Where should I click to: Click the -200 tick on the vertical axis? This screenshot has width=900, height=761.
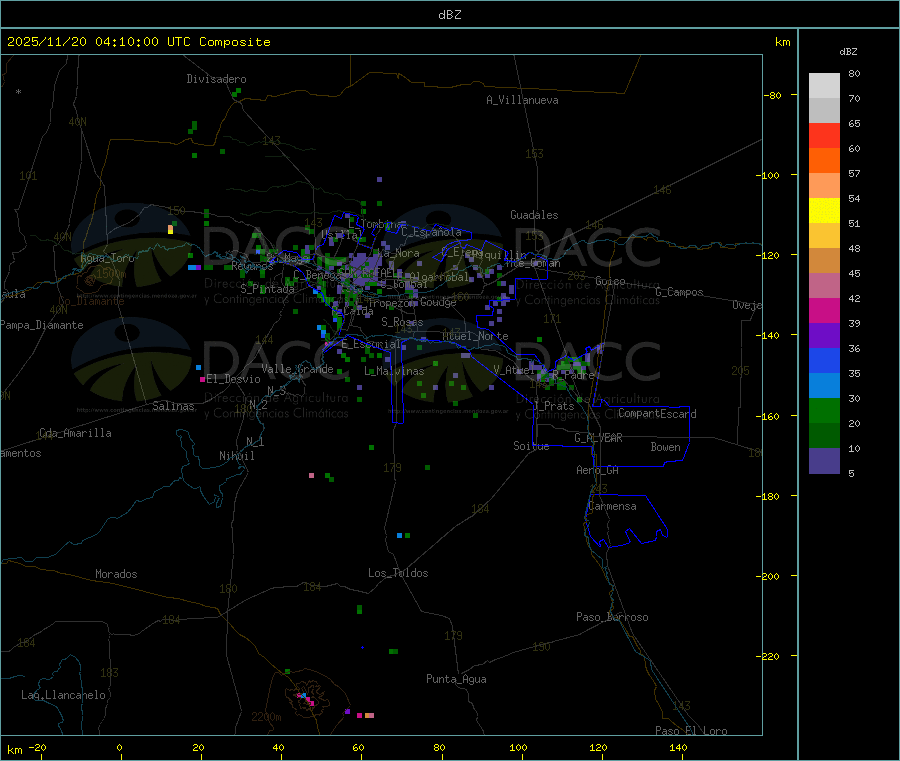(x=767, y=576)
